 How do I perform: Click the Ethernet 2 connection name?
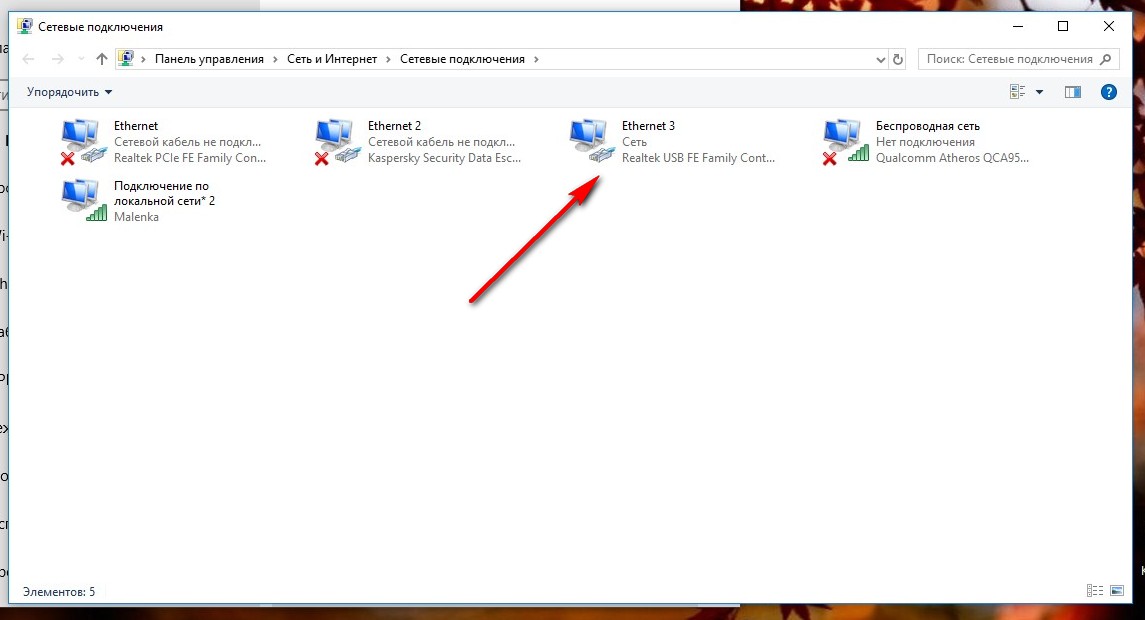(x=394, y=126)
